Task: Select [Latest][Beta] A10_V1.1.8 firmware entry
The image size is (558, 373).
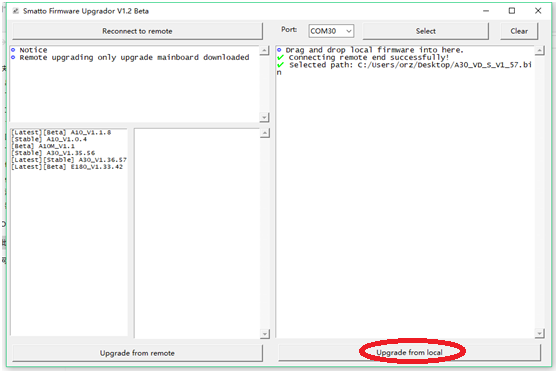Action: pyautogui.click(x=61, y=132)
